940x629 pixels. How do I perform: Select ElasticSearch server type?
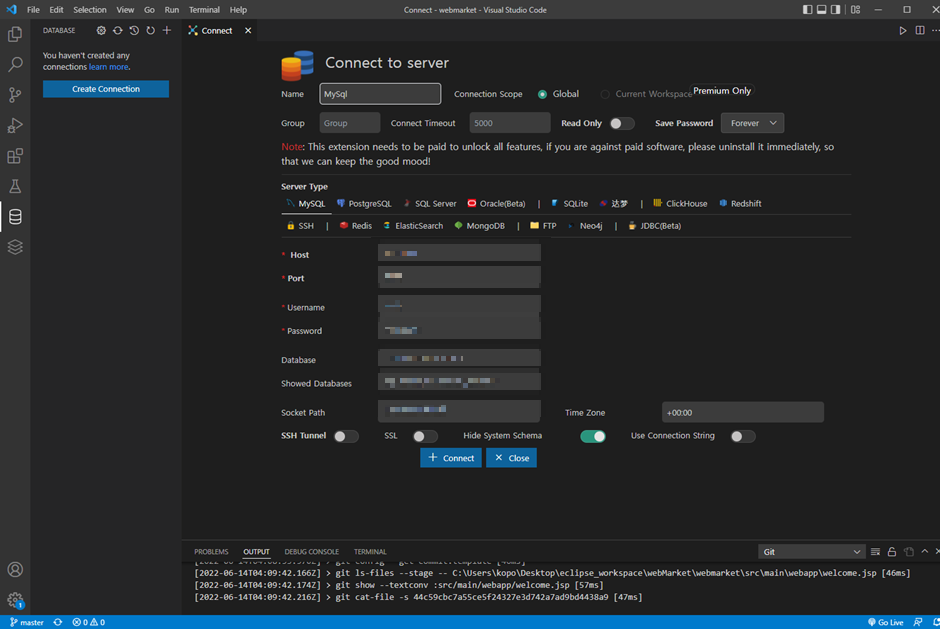pyautogui.click(x=413, y=226)
